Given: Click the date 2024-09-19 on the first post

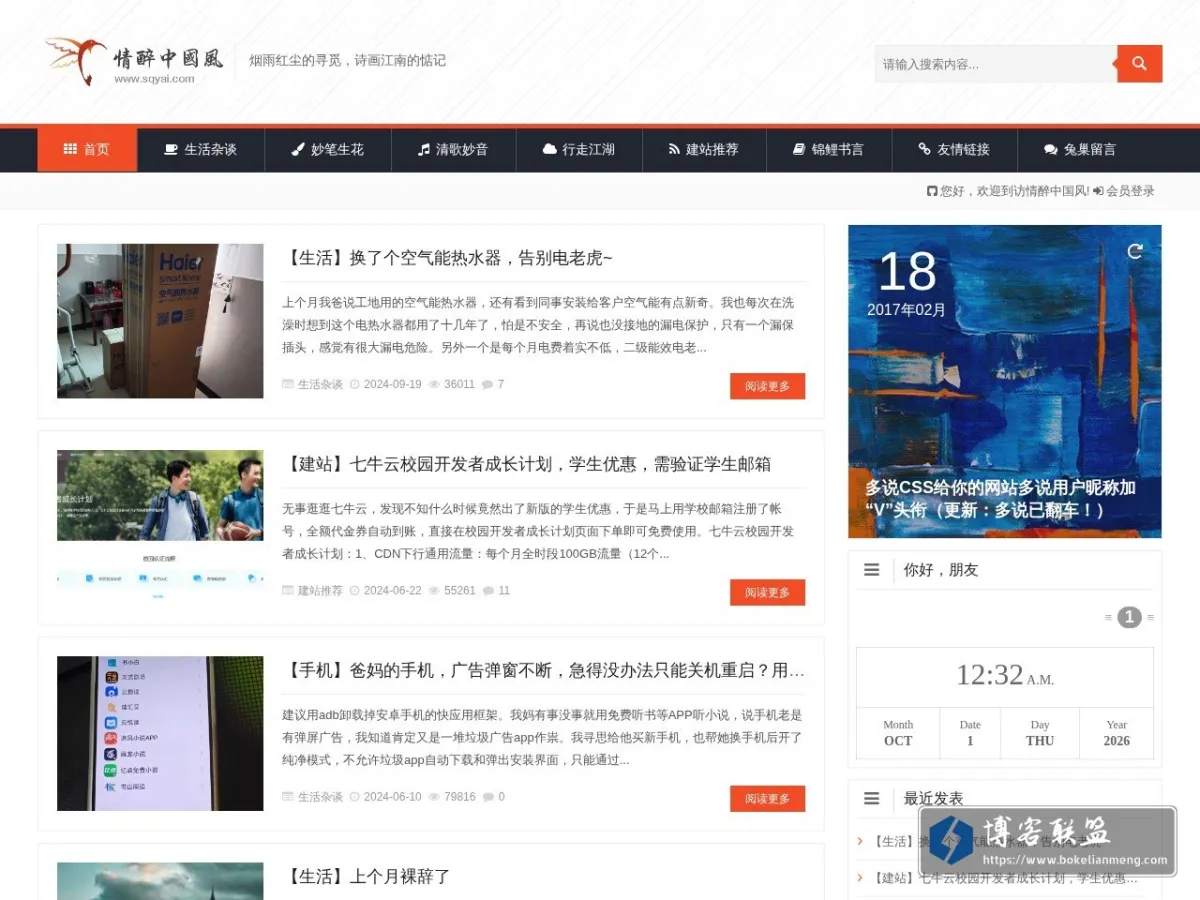Looking at the screenshot, I should click(x=392, y=384).
